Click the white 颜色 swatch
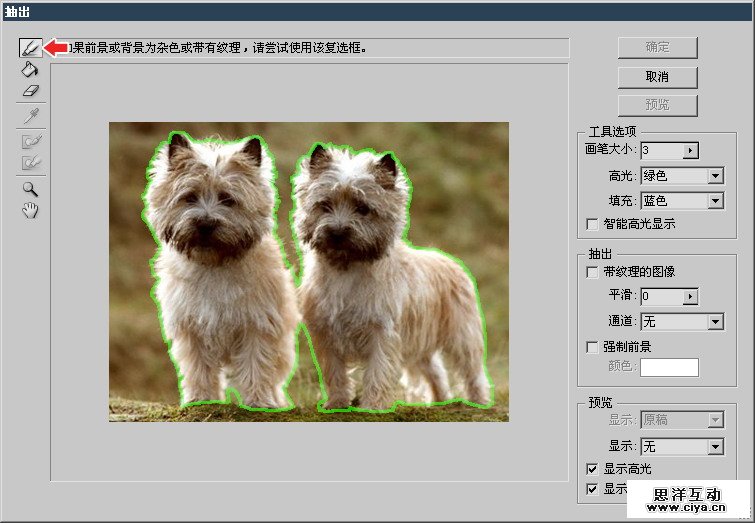 coord(669,367)
